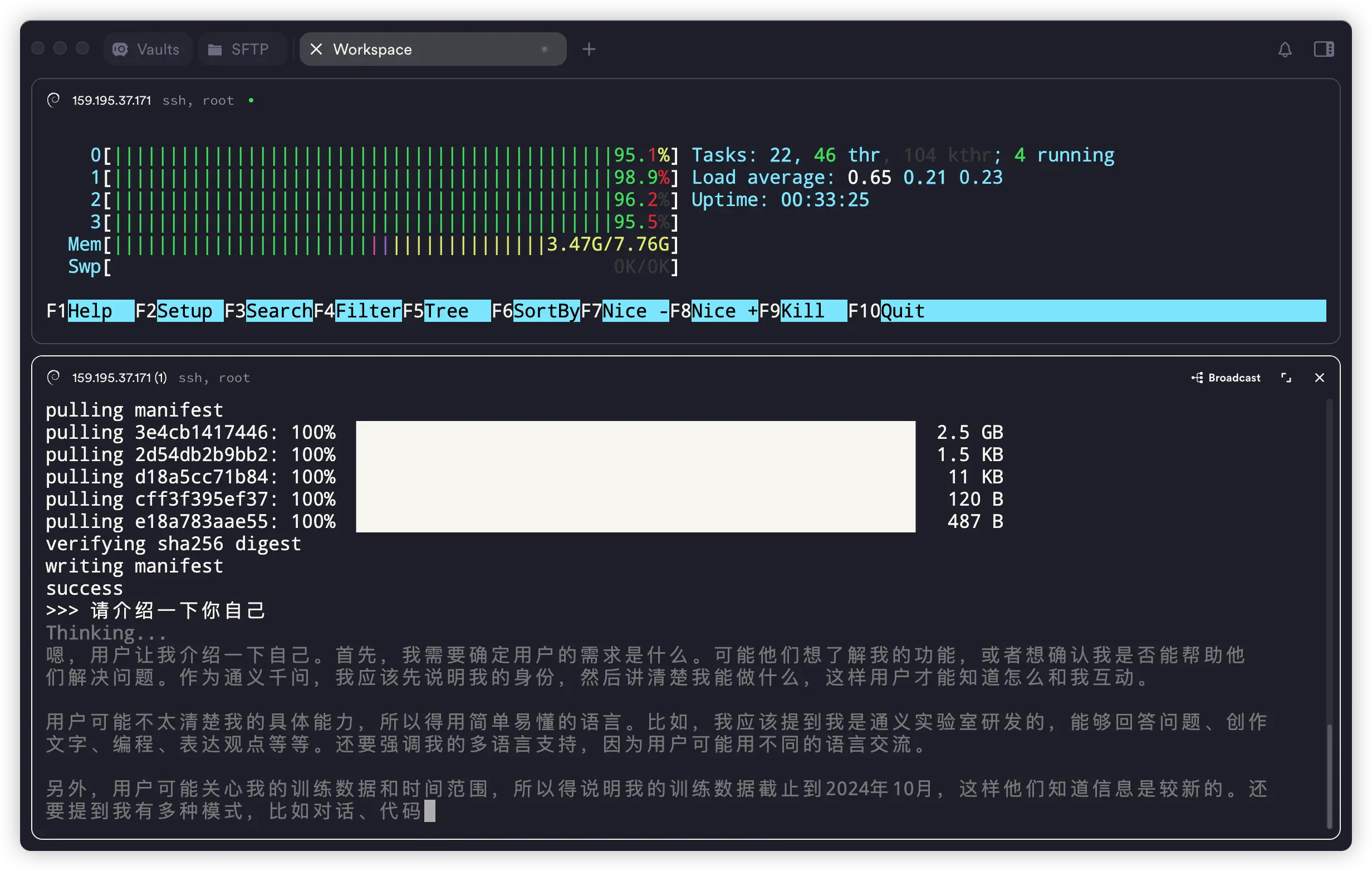
Task: Click the SFTP folder icon
Action: pos(215,50)
